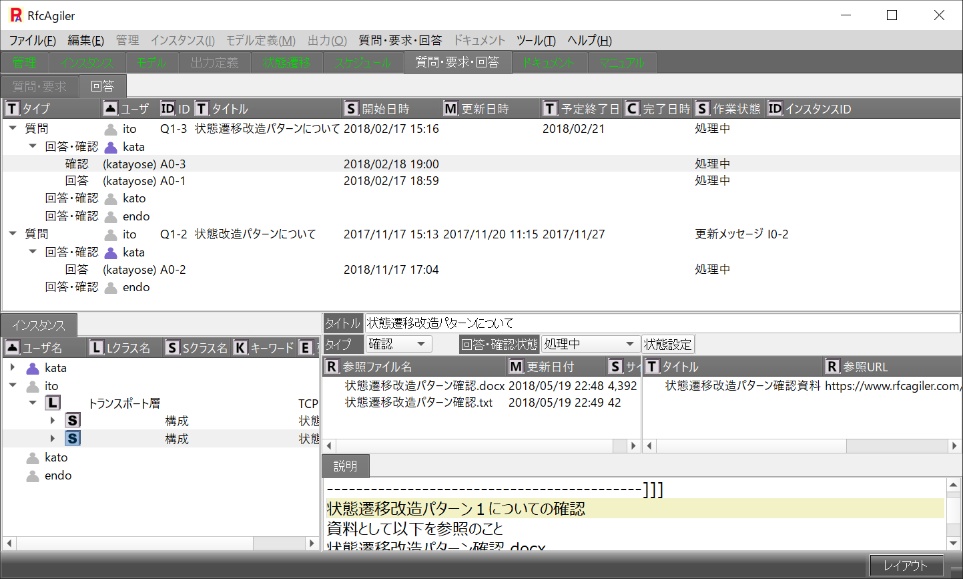Click the S class name column icon
Screen dimensions: 963x579
click(x=173, y=348)
